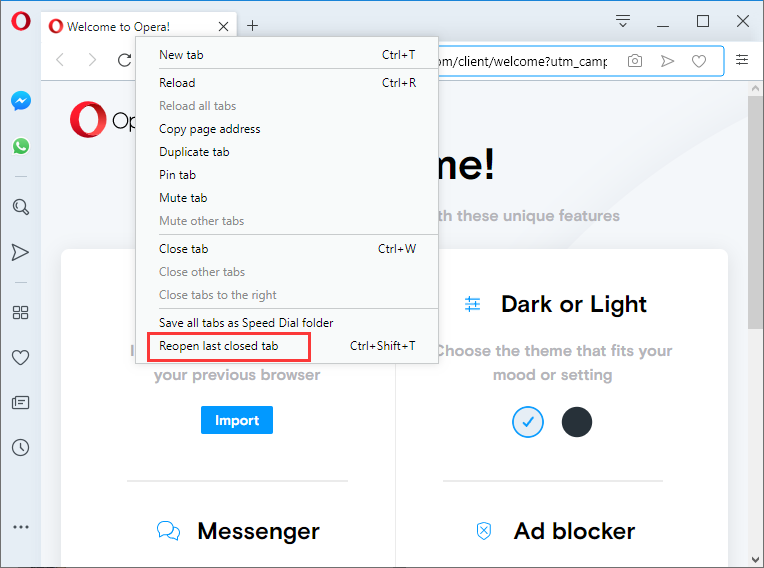Open Speed Dial grid icon in sidebar
Screen dimensions: 764x568
(20, 312)
